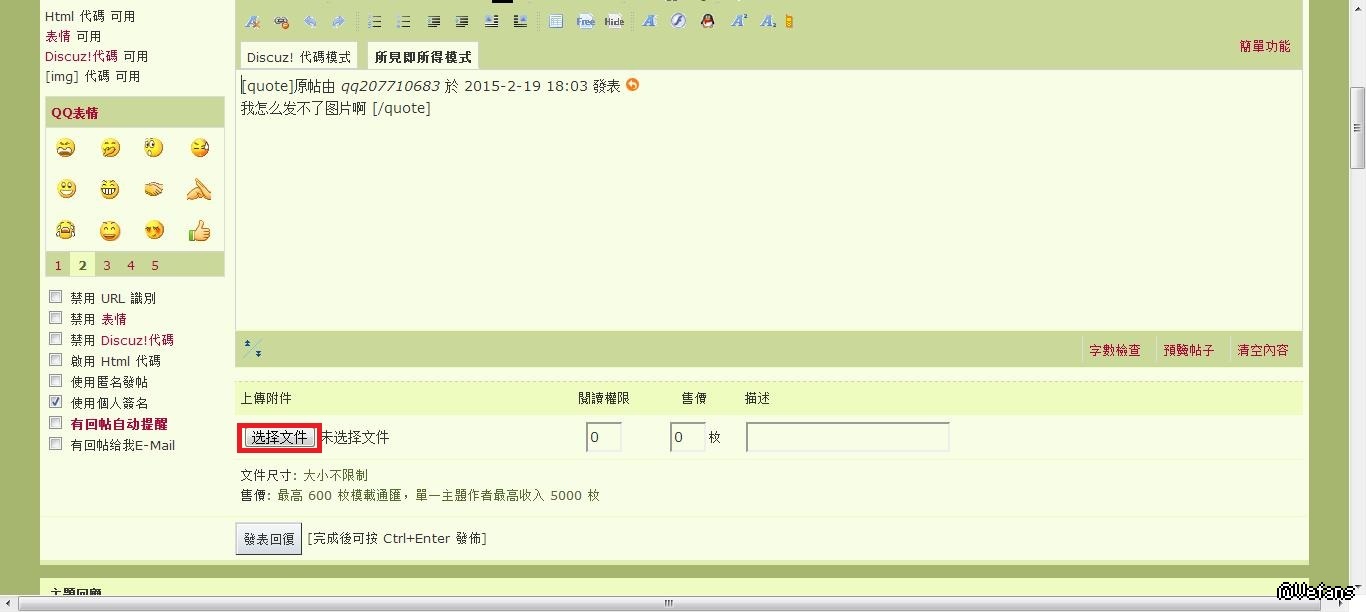
Task: Click the 未选择文件 text
Action: pyautogui.click(x=355, y=437)
